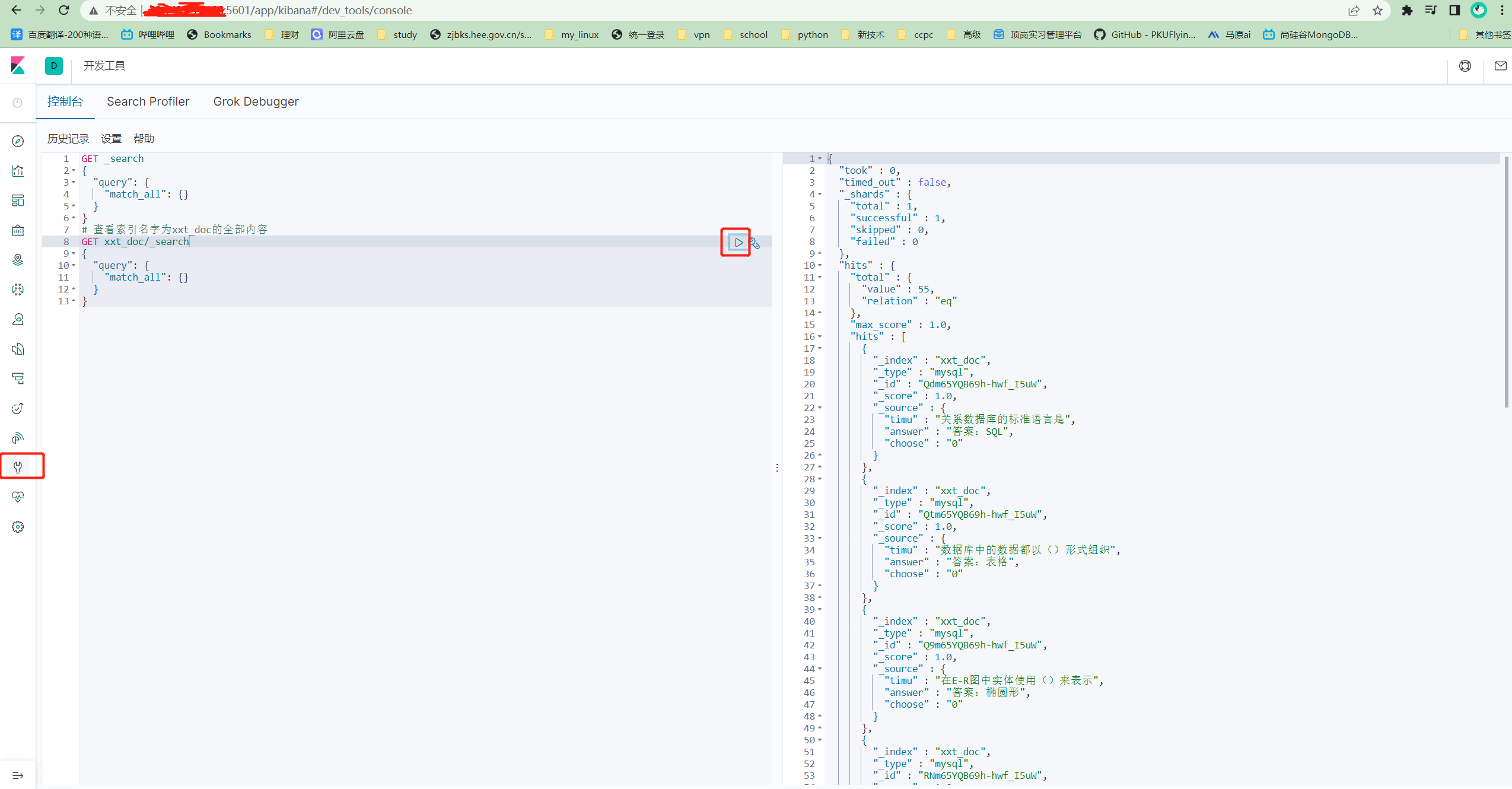
Task: Open Canvas in the sidebar
Action: 18,230
